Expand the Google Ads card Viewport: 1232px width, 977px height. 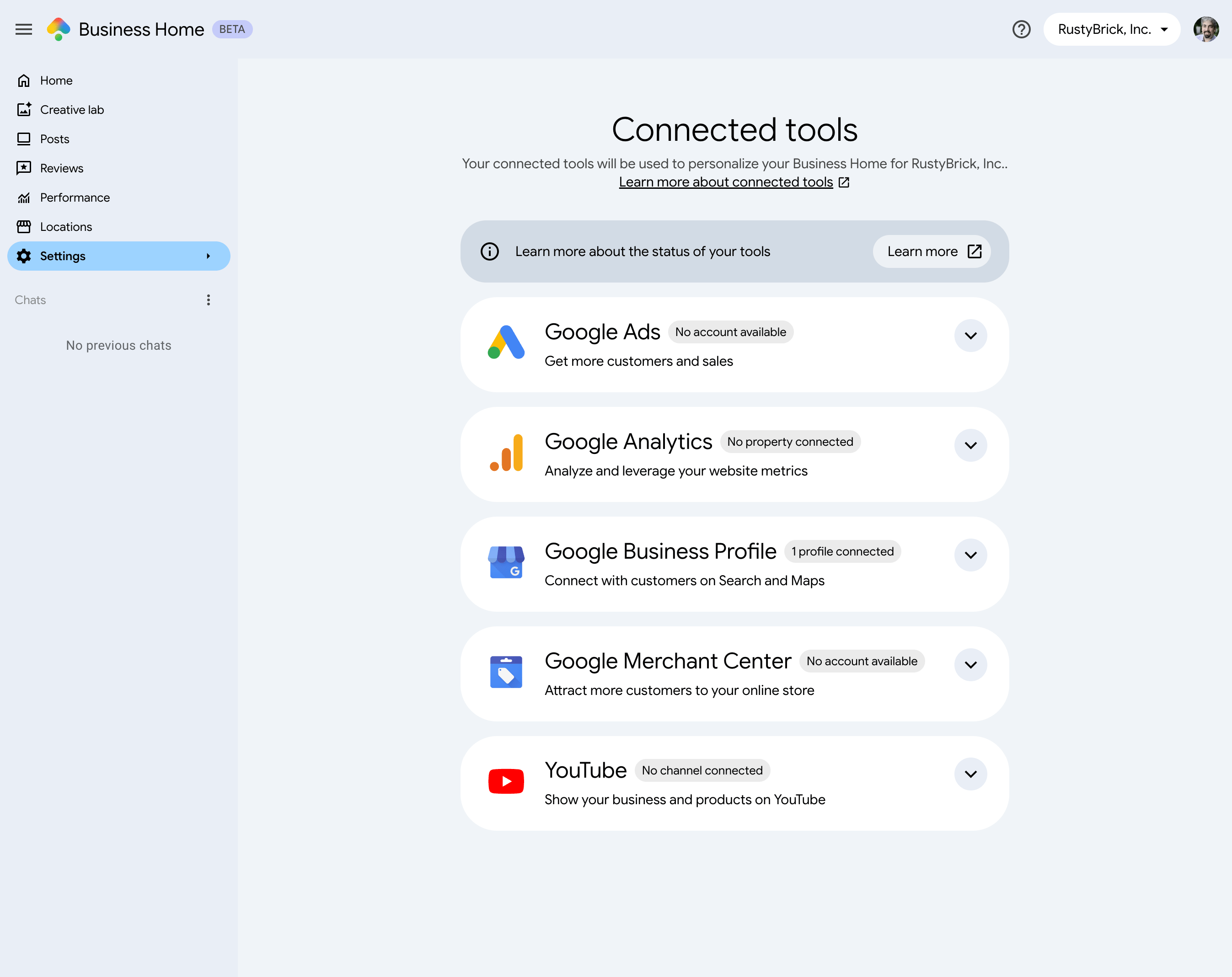[x=970, y=336]
